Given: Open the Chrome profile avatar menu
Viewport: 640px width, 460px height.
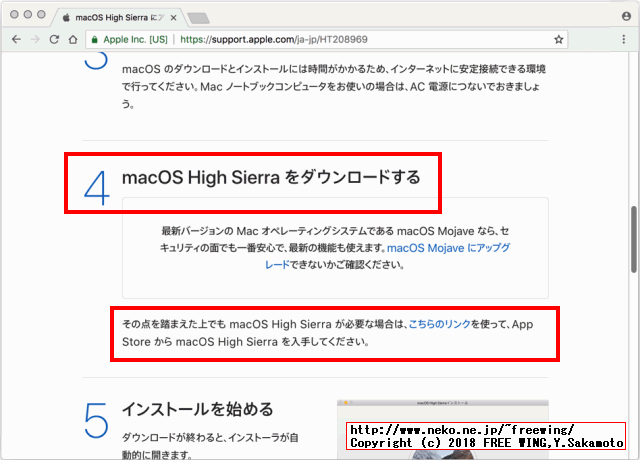Looking at the screenshot, I should coord(626,16).
